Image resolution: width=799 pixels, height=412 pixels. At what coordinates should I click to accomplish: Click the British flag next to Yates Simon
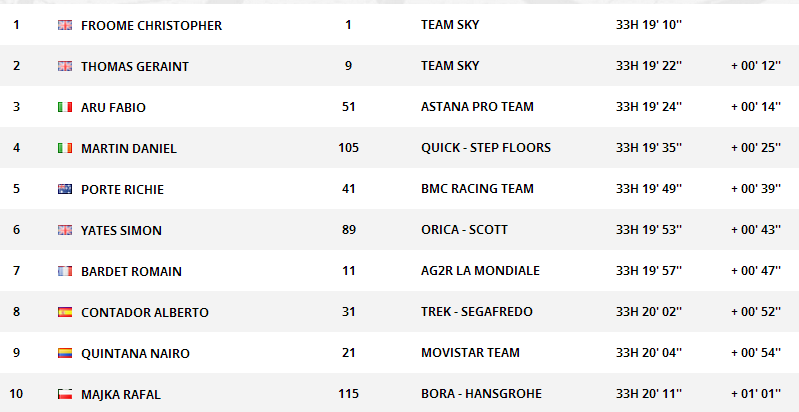(x=65, y=230)
